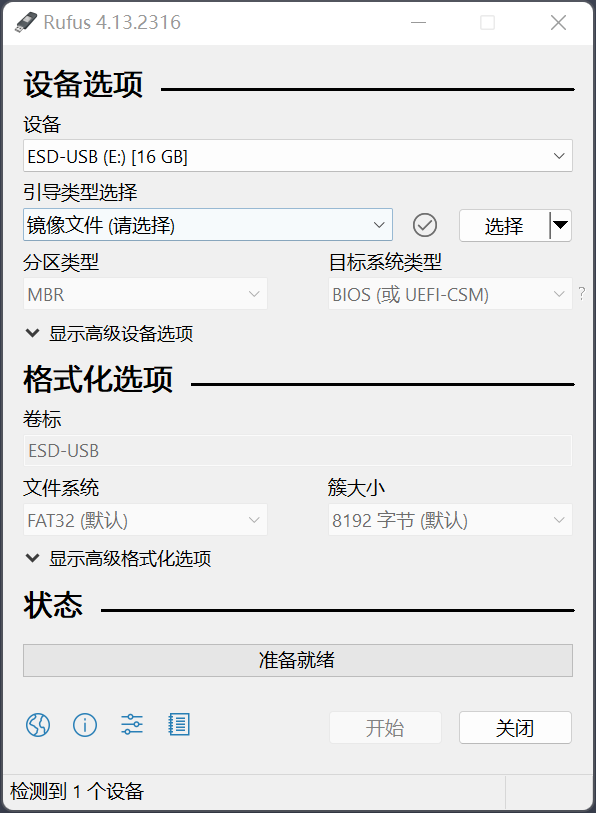Click the ? help icon beside 目标系统类型
Screen dimensions: 596x813
(581, 294)
